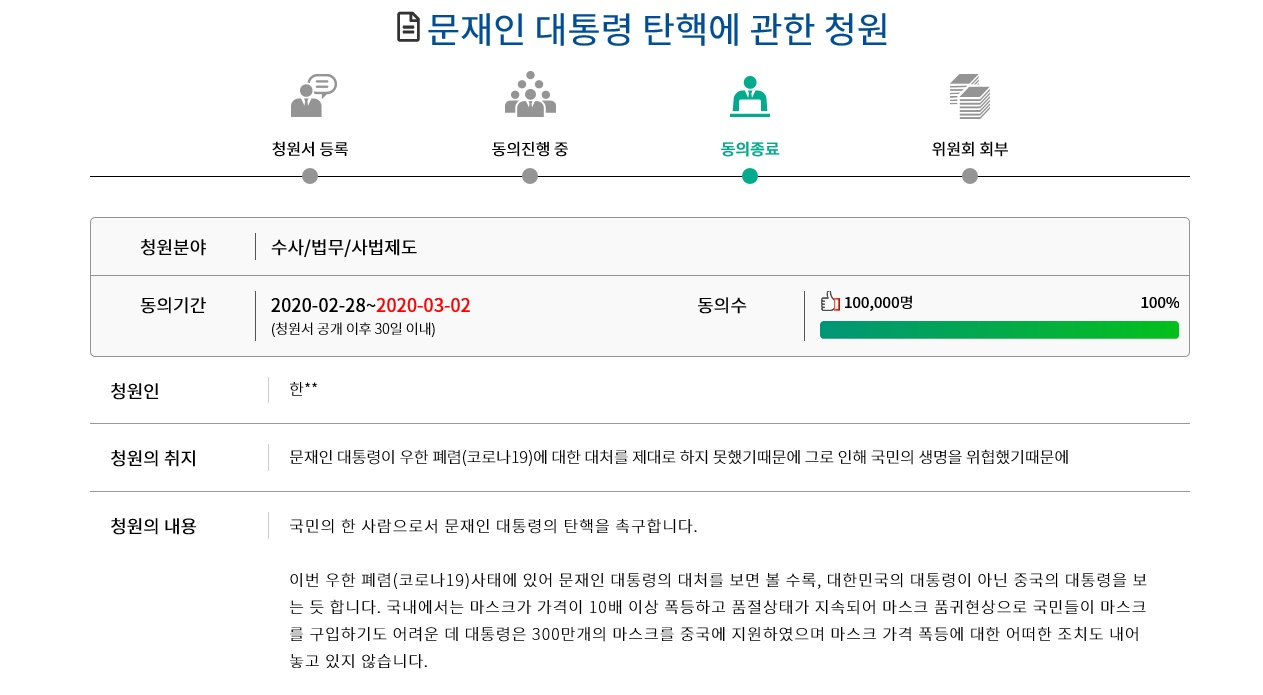Click the green consent progress bar
Screen dimensions: 1263x695
[999, 330]
